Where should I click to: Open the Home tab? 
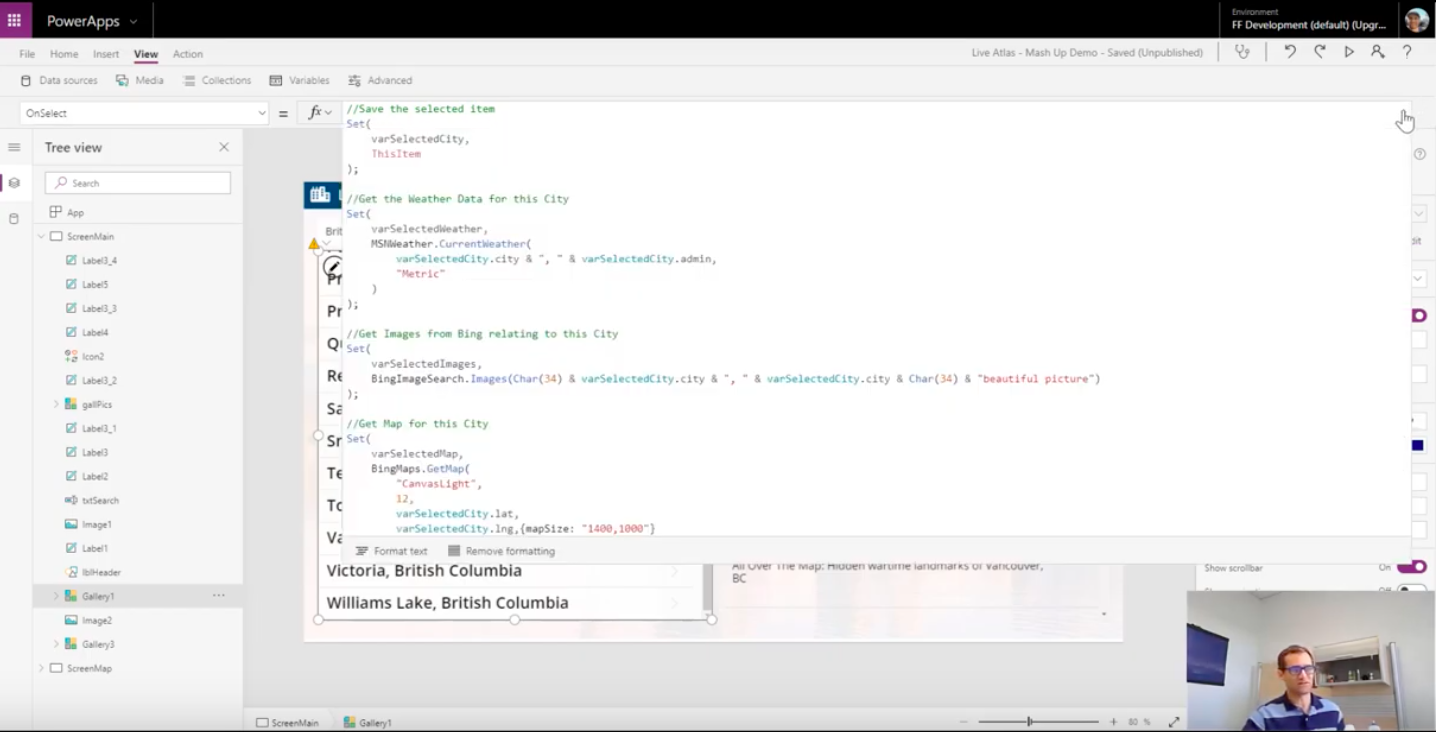pos(64,54)
